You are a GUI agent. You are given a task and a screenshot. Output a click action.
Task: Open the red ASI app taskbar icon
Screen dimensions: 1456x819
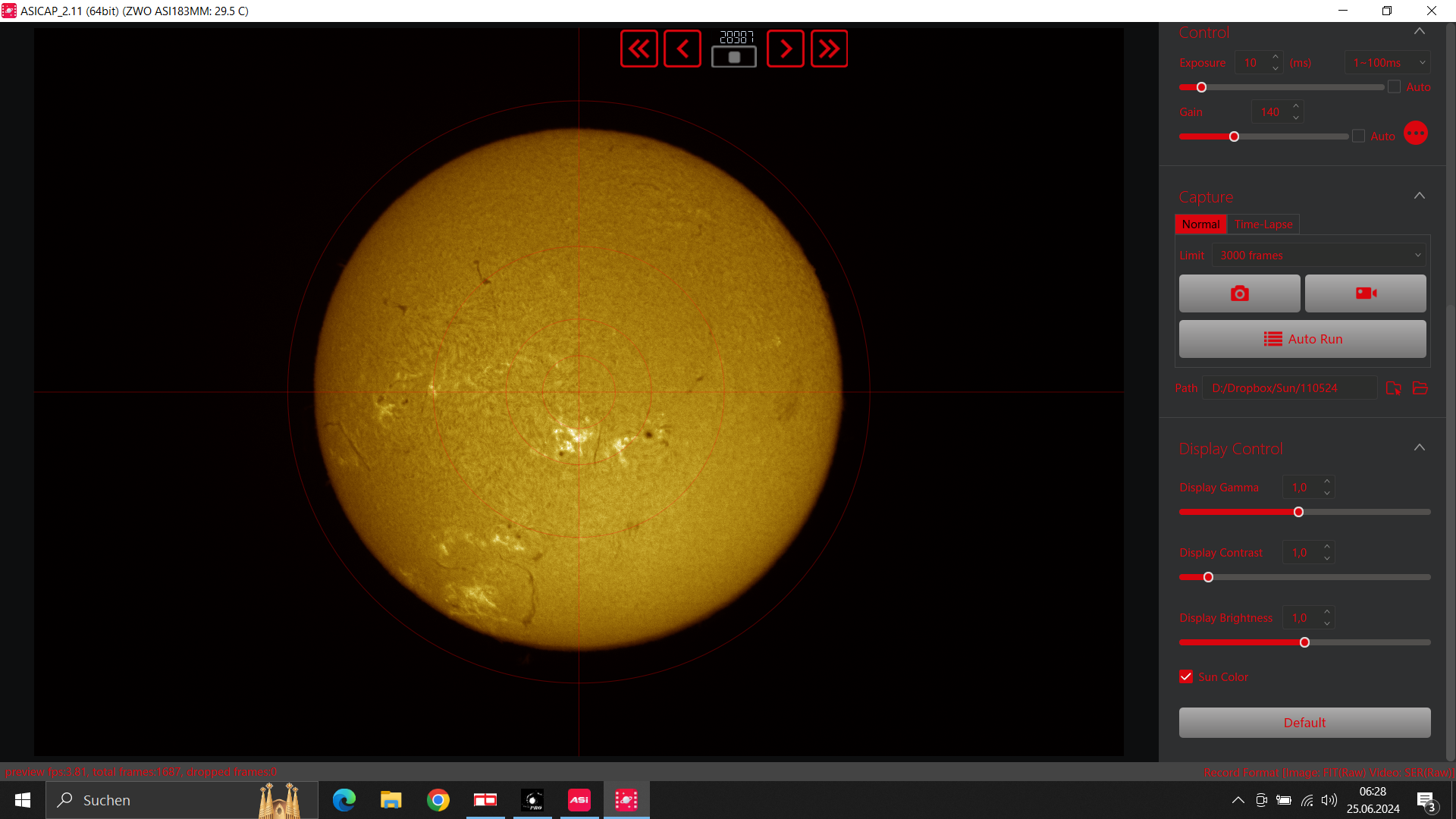click(x=579, y=800)
